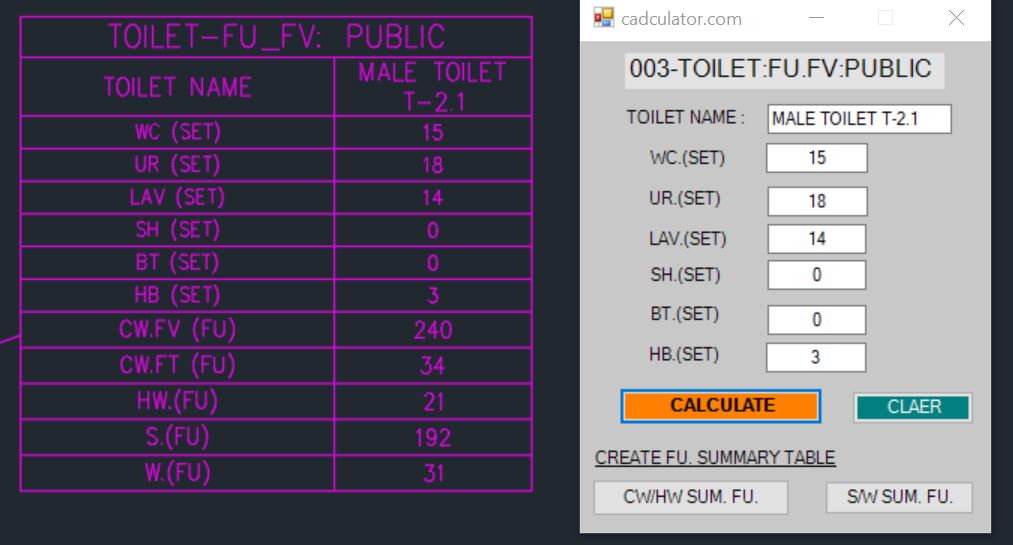This screenshot has height=545, width=1013.
Task: Select the UR.(SET) input box
Action: click(817, 201)
